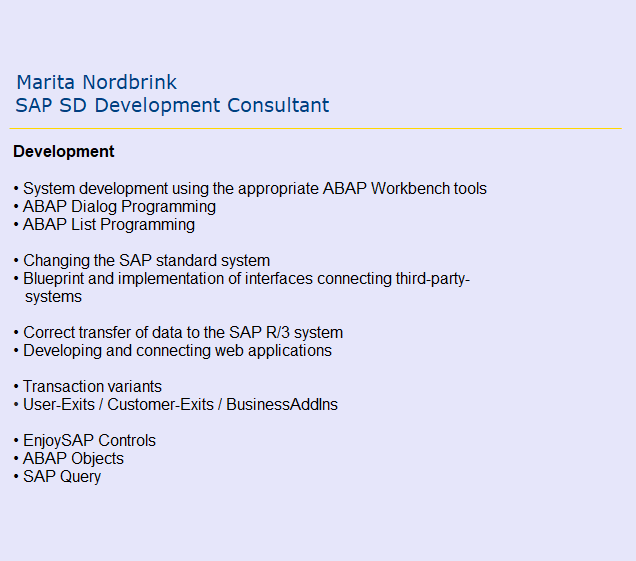Click the ABAP Objects bullet
The width and height of the screenshot is (636, 561).
[73, 458]
